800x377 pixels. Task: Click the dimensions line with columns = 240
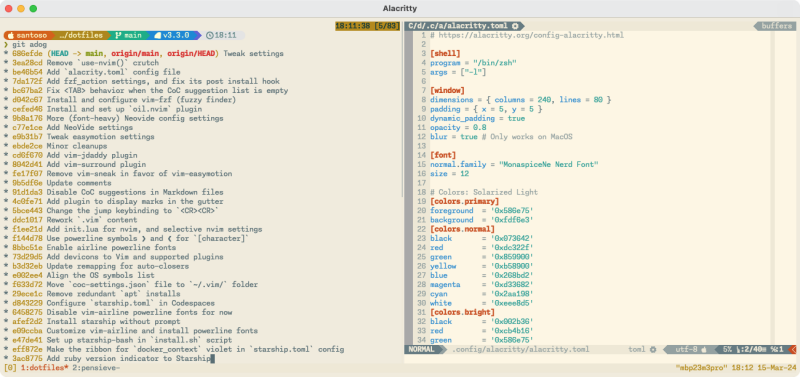tap(520, 99)
